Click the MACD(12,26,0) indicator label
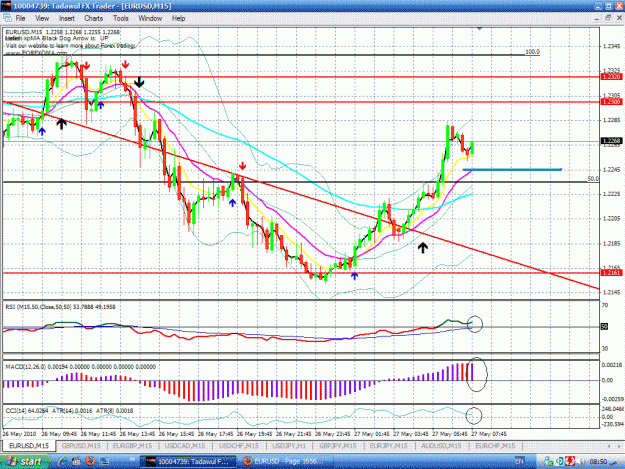 (80, 367)
